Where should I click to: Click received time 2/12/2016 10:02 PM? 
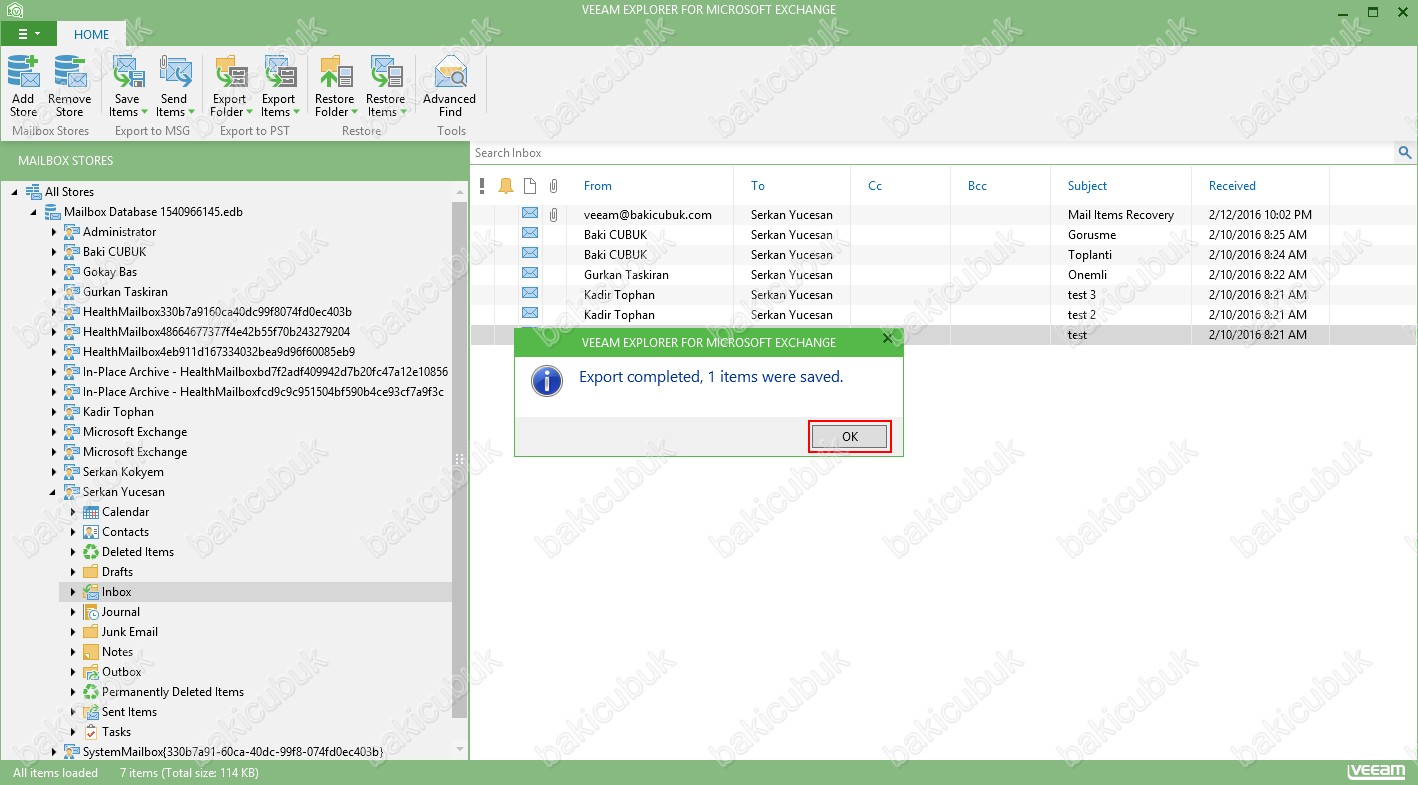tap(1260, 214)
